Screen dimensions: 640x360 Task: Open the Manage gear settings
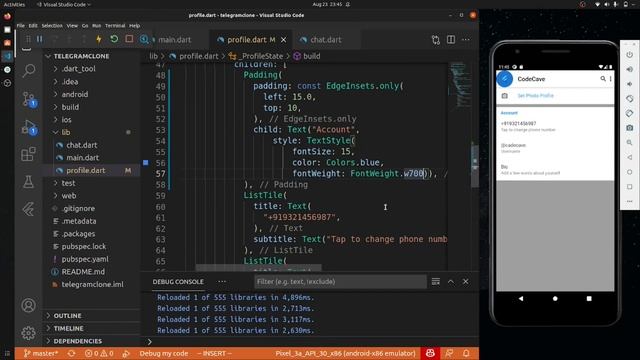pyautogui.click(x=28, y=333)
